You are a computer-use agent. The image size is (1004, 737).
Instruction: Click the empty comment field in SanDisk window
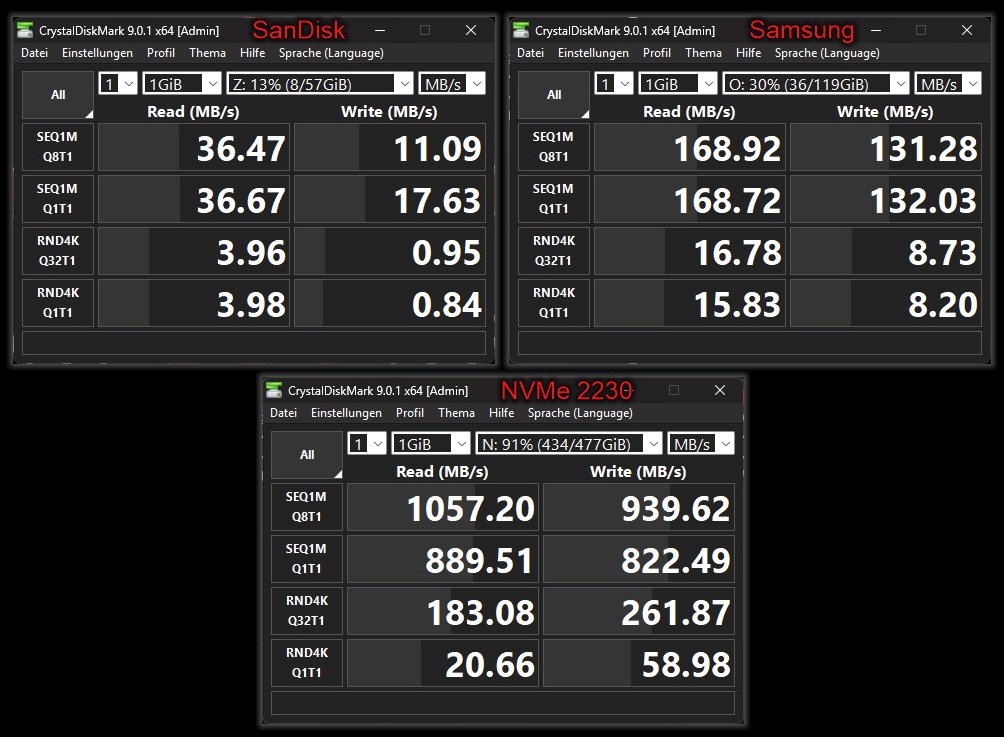click(x=254, y=343)
